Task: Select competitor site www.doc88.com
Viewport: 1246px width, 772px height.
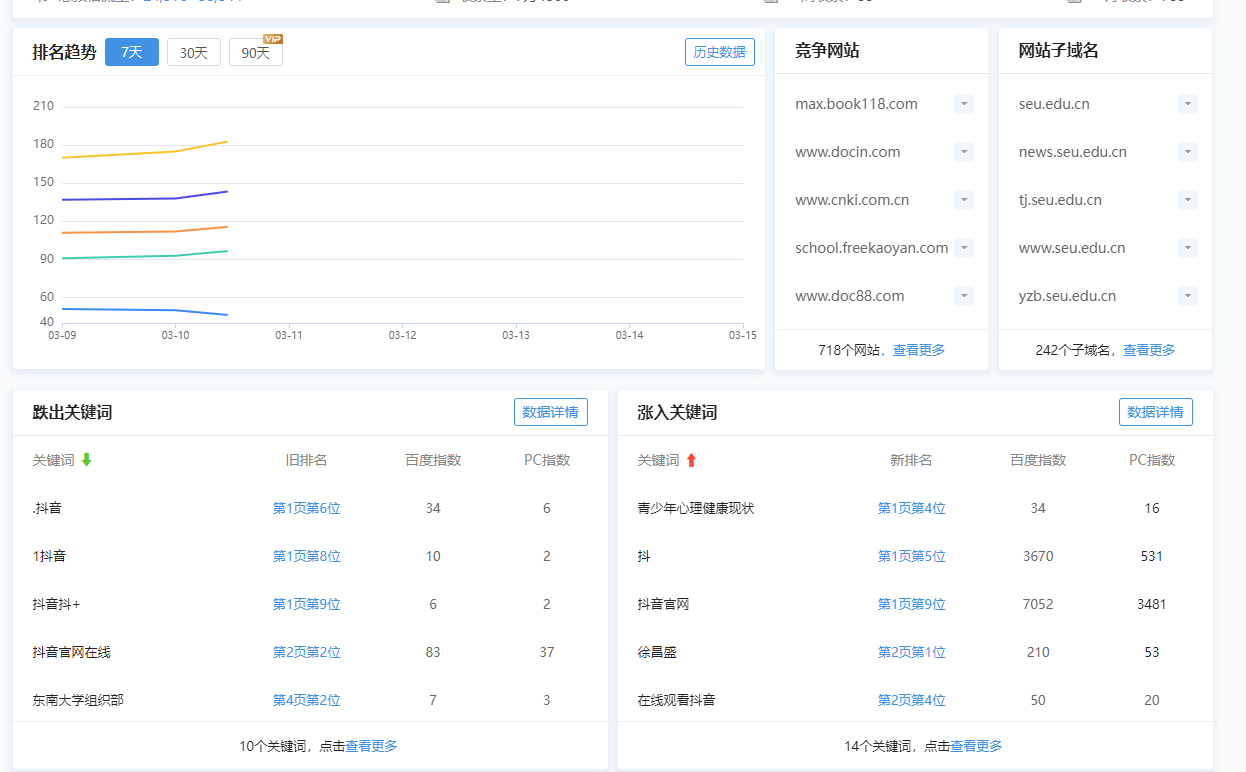Action: tap(850, 296)
